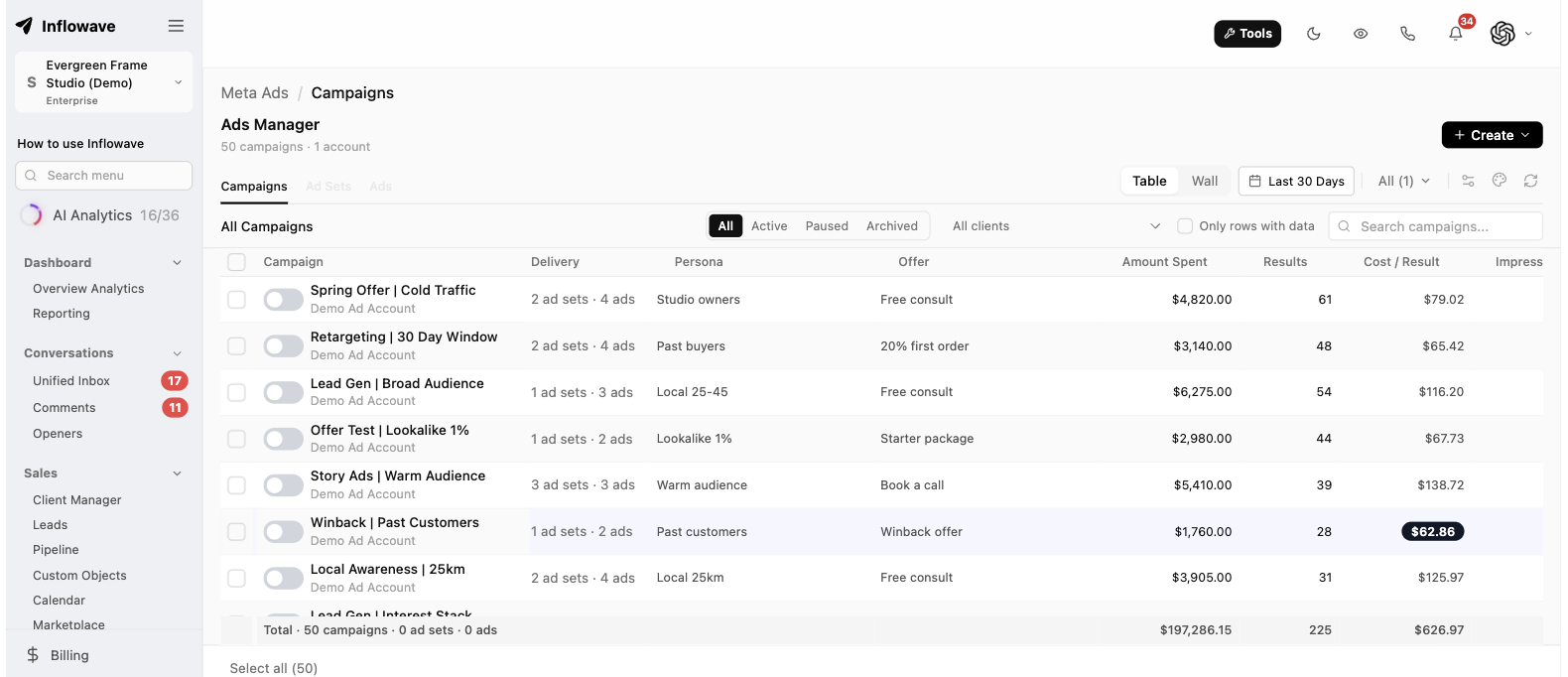This screenshot has width=1568, height=677.
Task: Show All campaigns filter
Action: [x=725, y=226]
